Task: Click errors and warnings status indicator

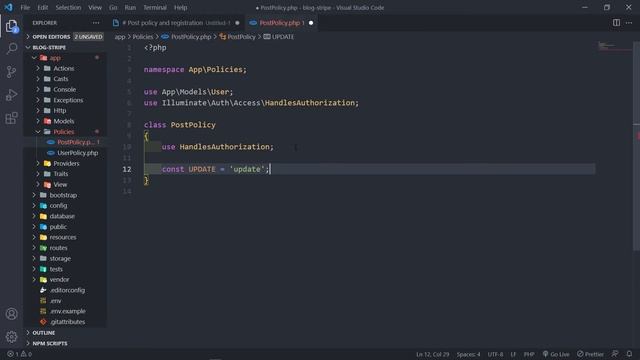Action: (x=19, y=354)
